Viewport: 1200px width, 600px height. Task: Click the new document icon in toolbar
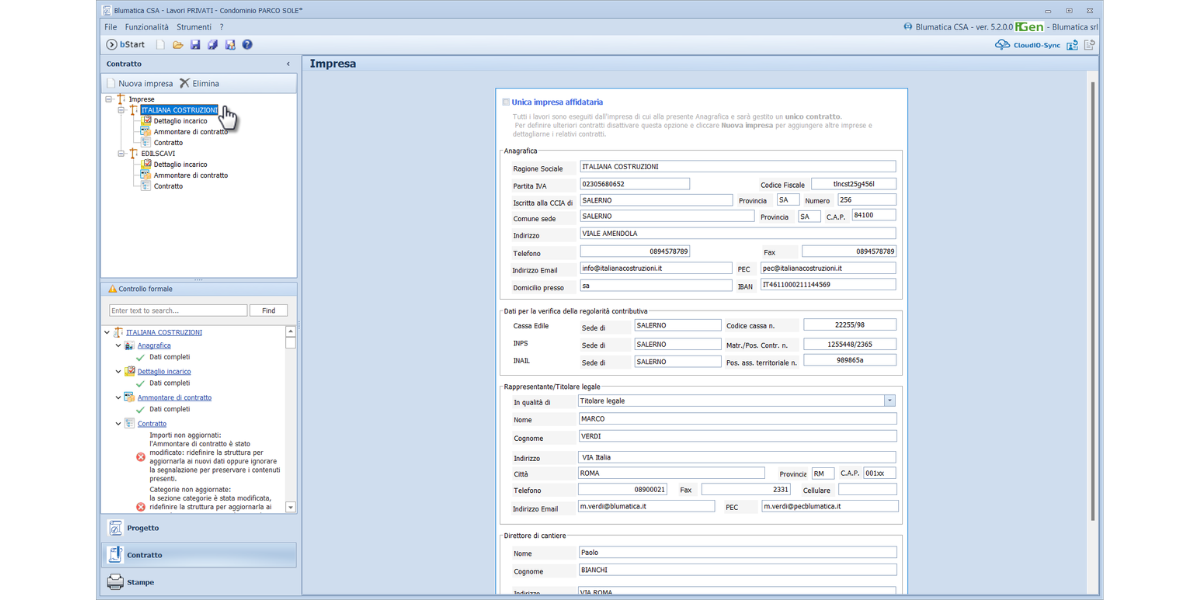pos(161,45)
